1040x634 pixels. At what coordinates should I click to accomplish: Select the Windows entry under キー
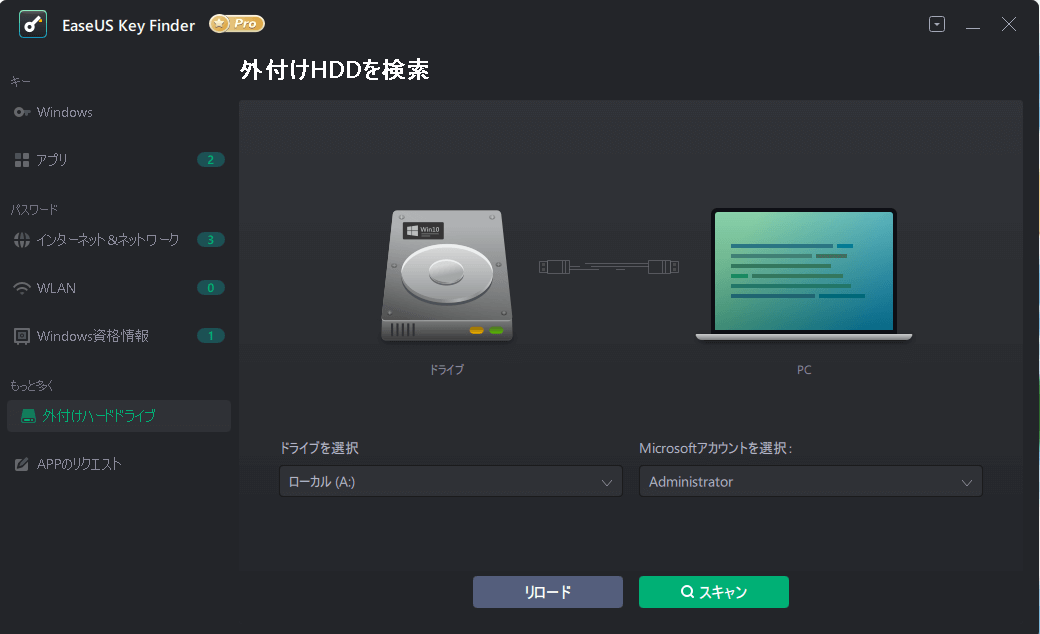[64, 112]
